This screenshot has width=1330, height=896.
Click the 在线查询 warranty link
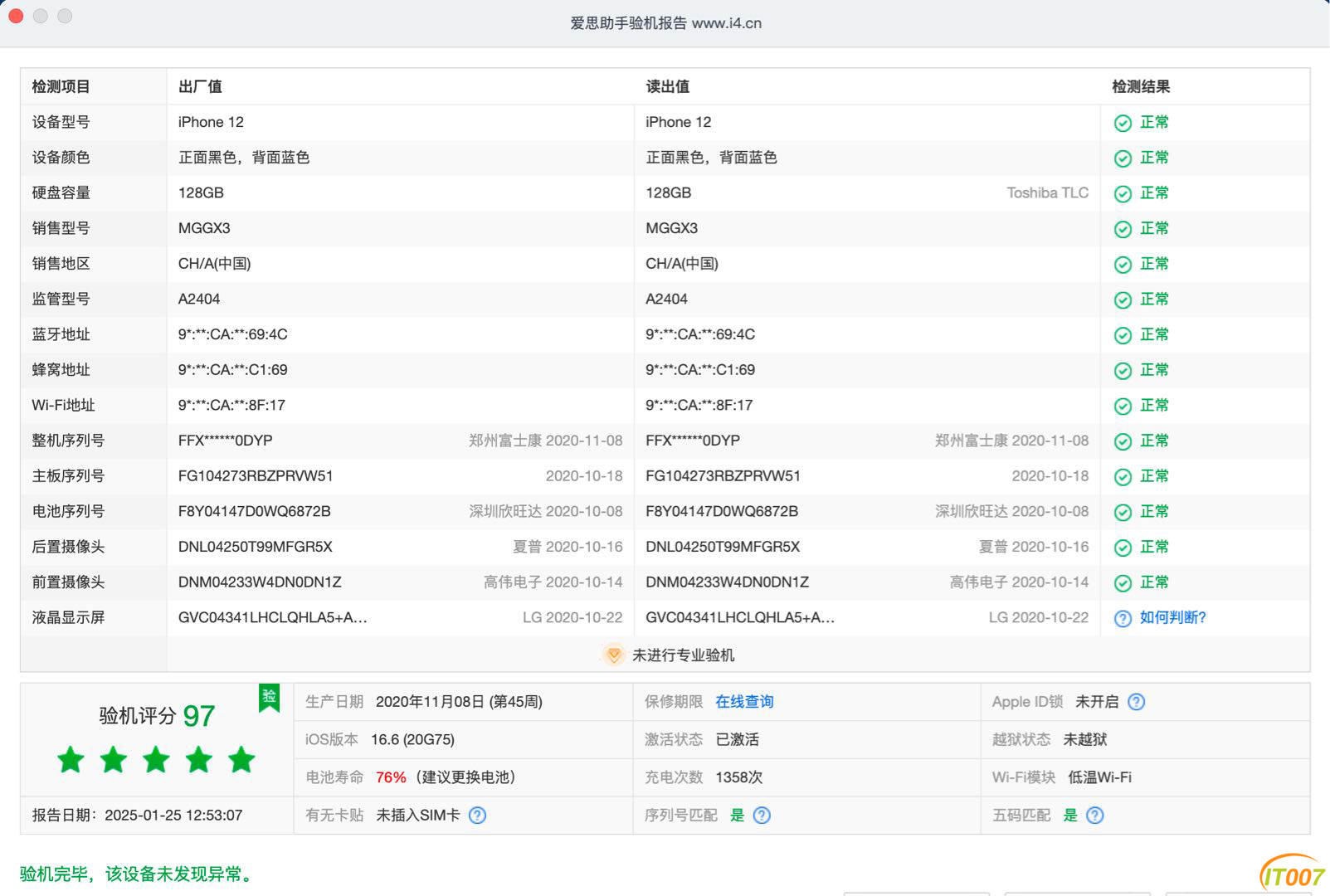744,702
